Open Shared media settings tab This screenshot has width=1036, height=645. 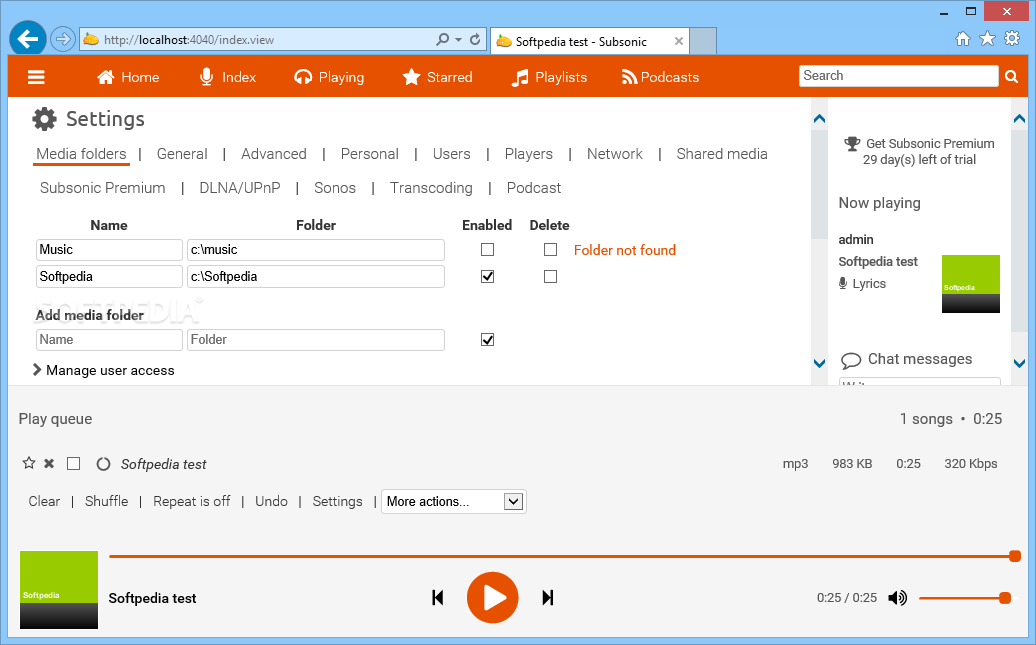[x=722, y=154]
